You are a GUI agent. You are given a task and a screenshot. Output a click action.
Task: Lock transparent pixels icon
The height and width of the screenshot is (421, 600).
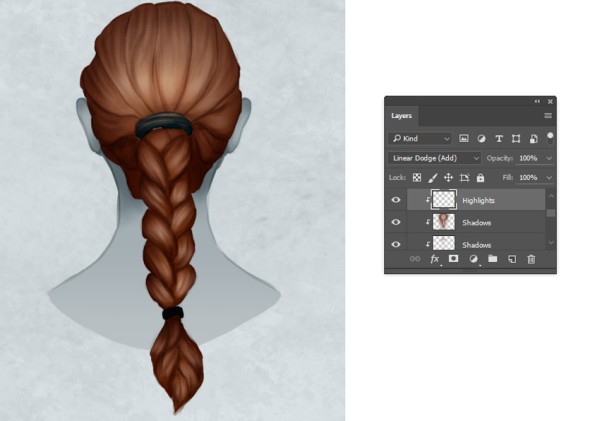[x=417, y=178]
